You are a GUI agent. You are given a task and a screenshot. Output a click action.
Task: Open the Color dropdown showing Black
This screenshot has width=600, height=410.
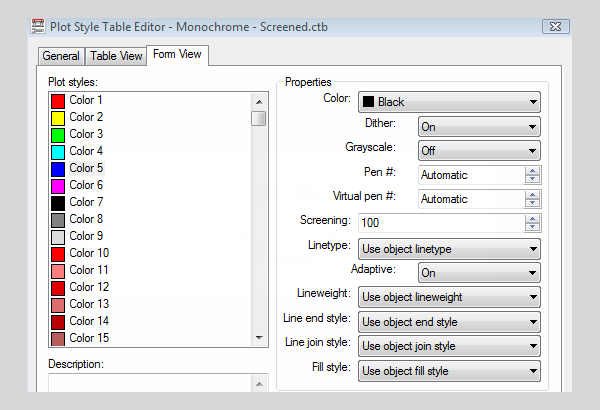tap(449, 102)
